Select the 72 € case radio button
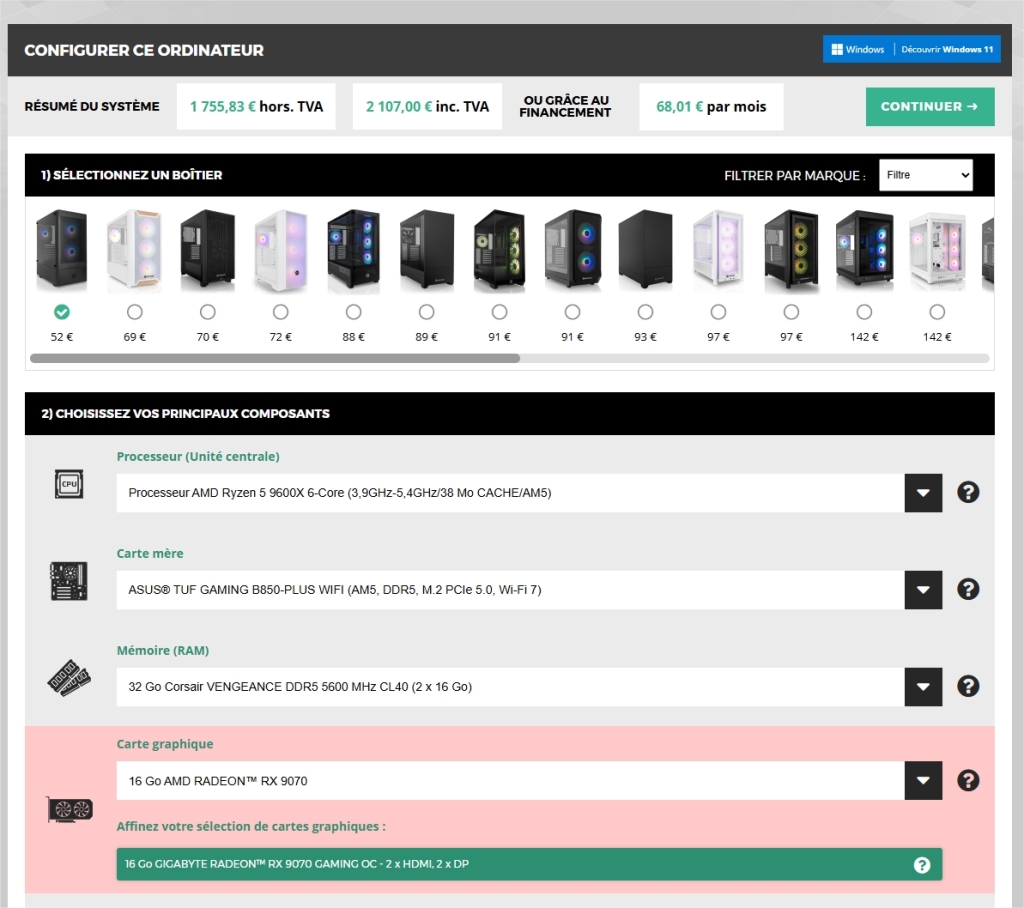This screenshot has width=1024, height=908. click(x=281, y=312)
